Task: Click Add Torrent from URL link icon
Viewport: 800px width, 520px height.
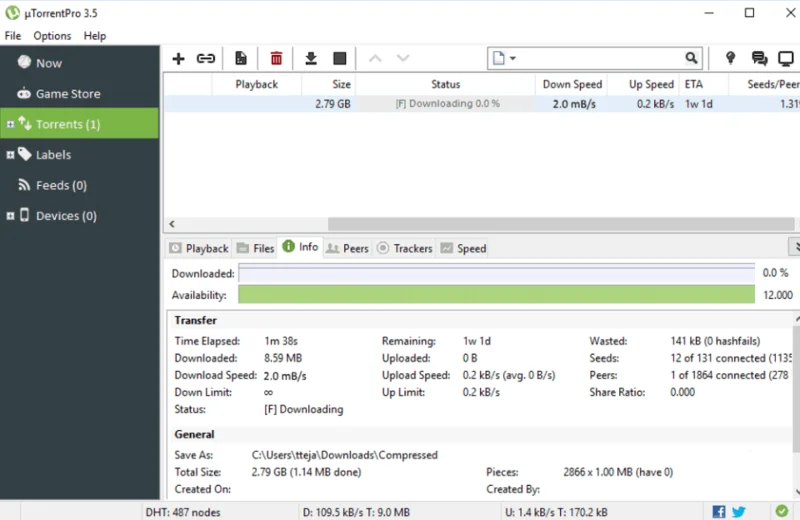Action: click(x=206, y=59)
